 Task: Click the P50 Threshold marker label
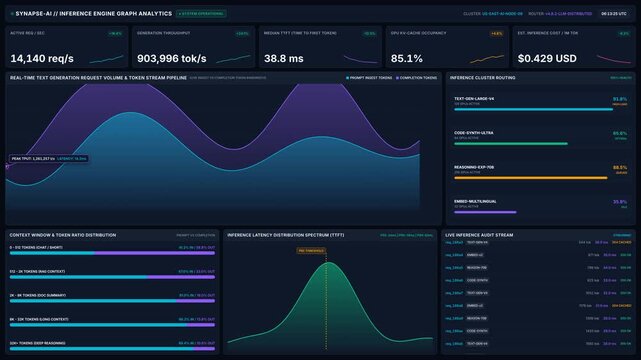311,250
